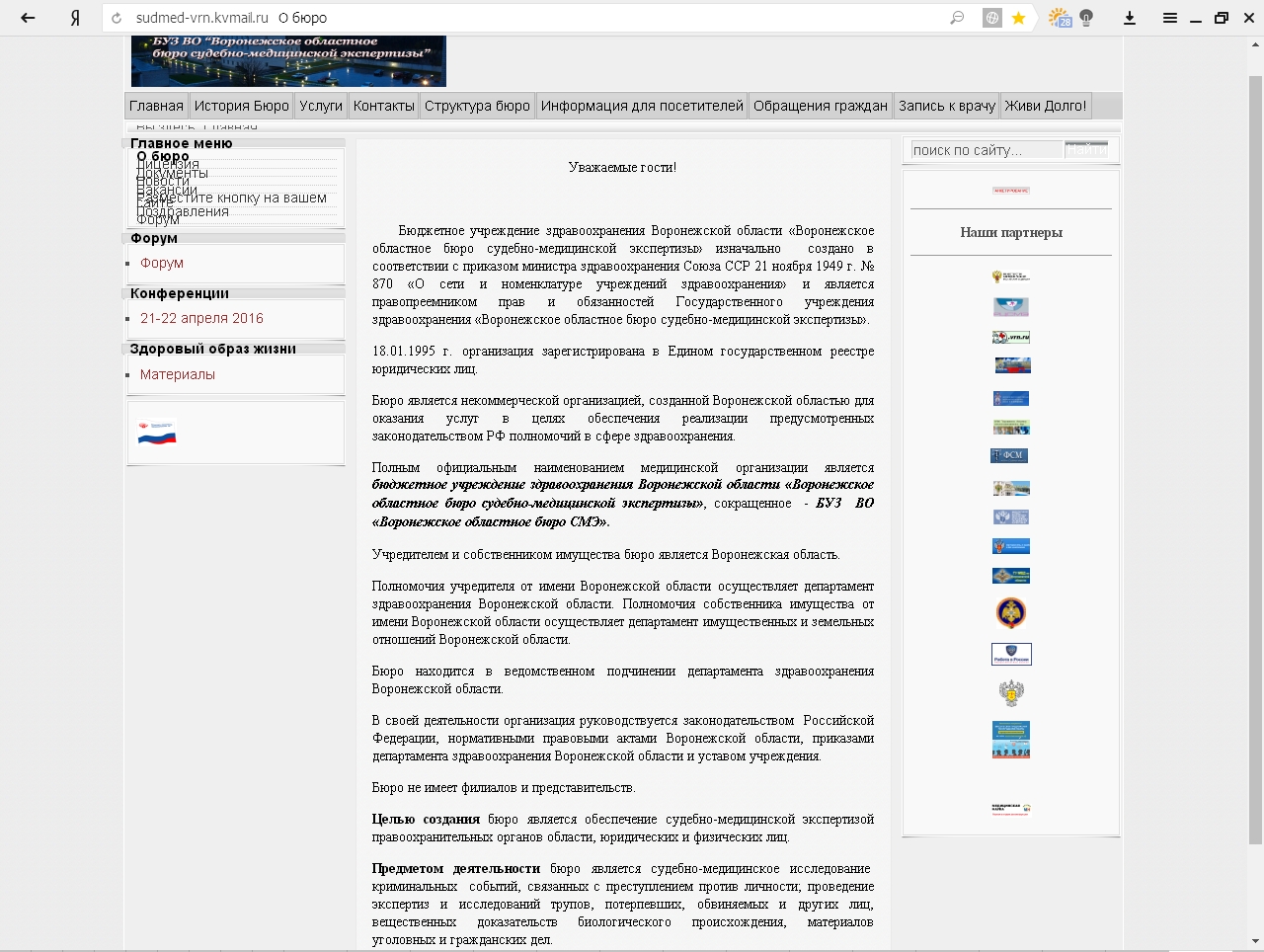Follow the '21-22 апреля 2016' conference link

pos(201,318)
